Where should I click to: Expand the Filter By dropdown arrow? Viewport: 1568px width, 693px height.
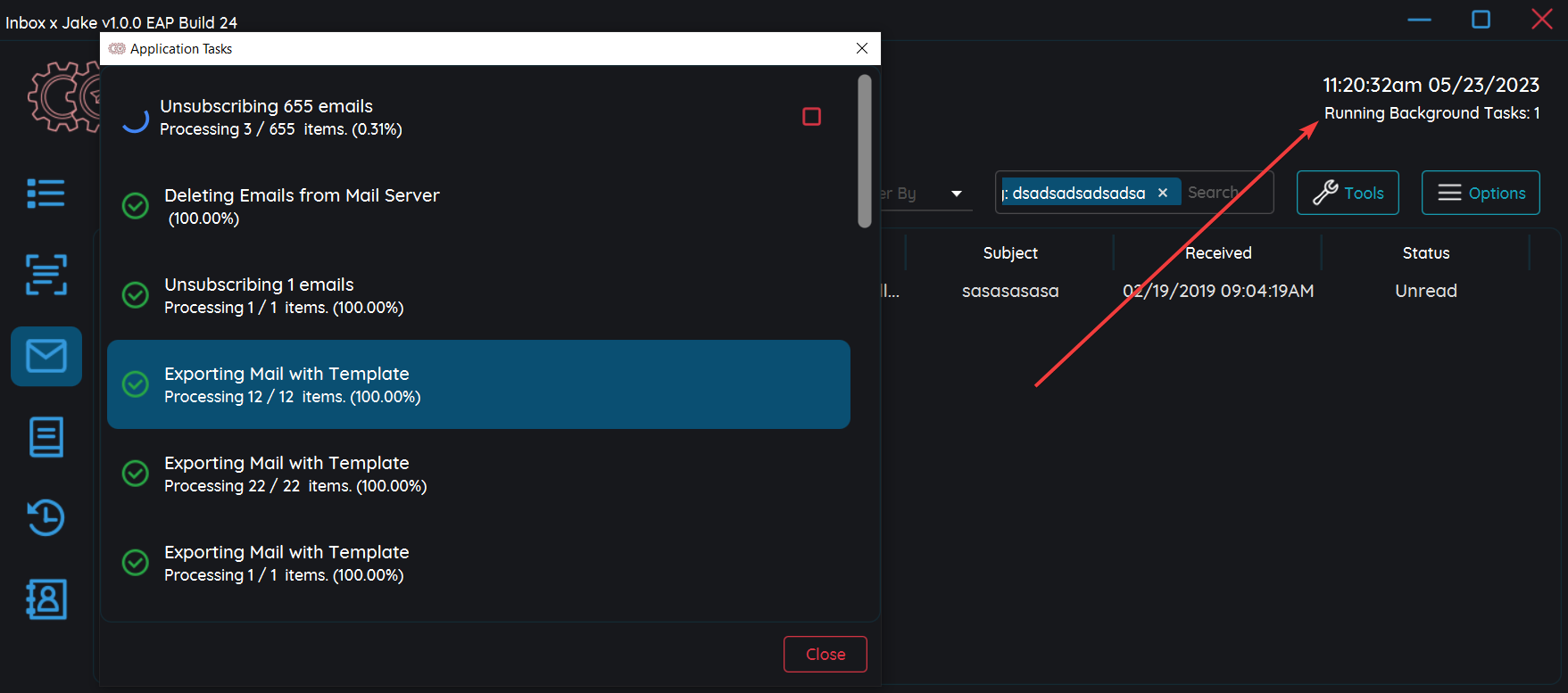pyautogui.click(x=957, y=194)
